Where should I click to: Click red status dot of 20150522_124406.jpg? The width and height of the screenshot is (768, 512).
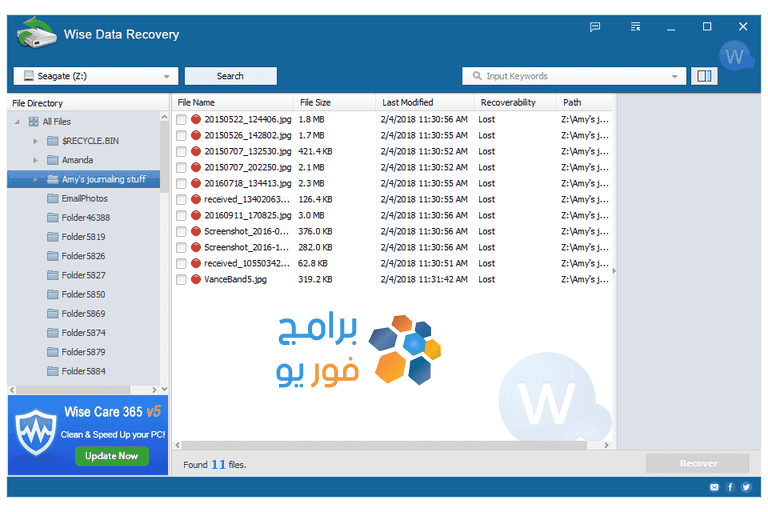(196, 119)
